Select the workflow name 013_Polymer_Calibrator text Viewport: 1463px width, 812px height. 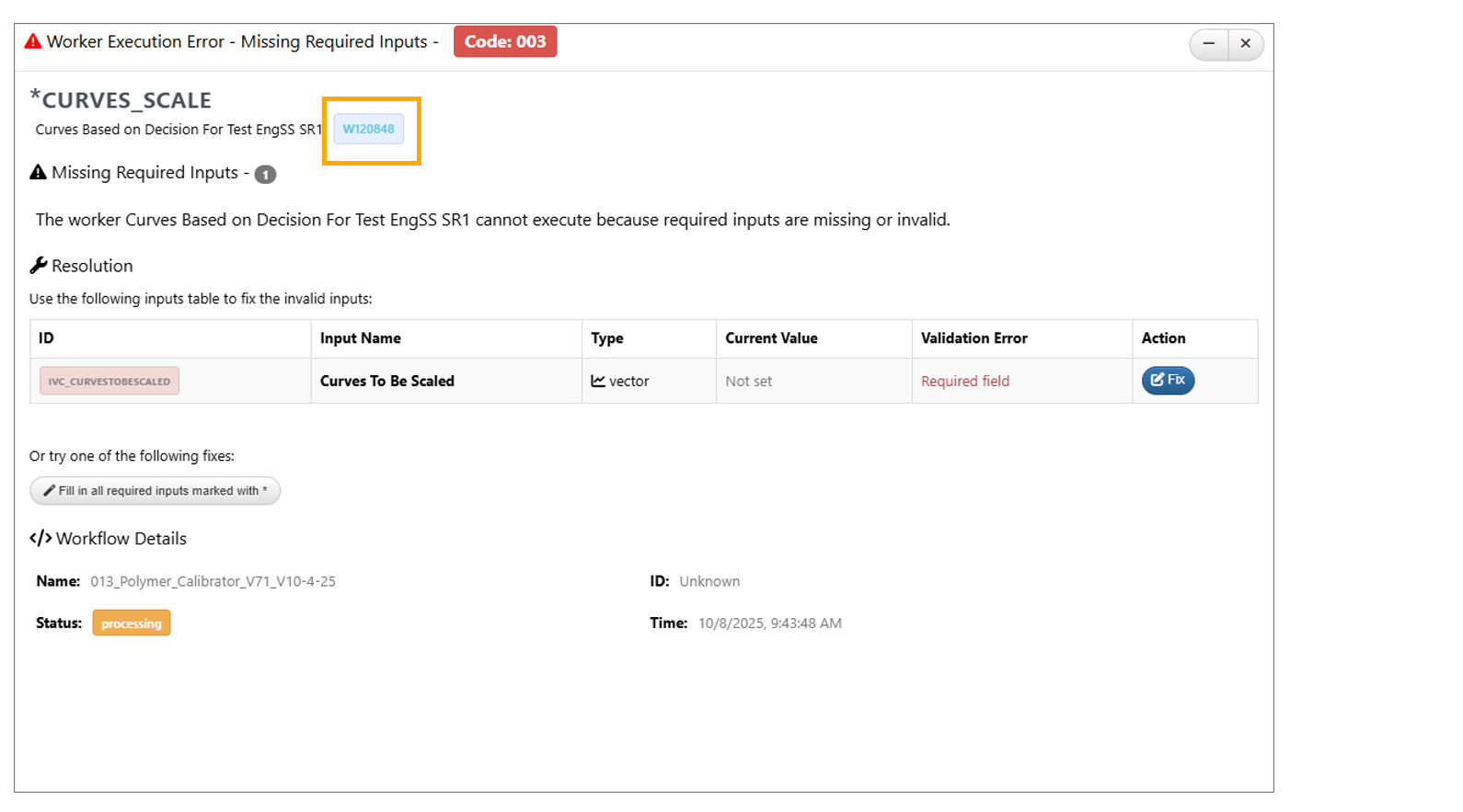pos(213,581)
